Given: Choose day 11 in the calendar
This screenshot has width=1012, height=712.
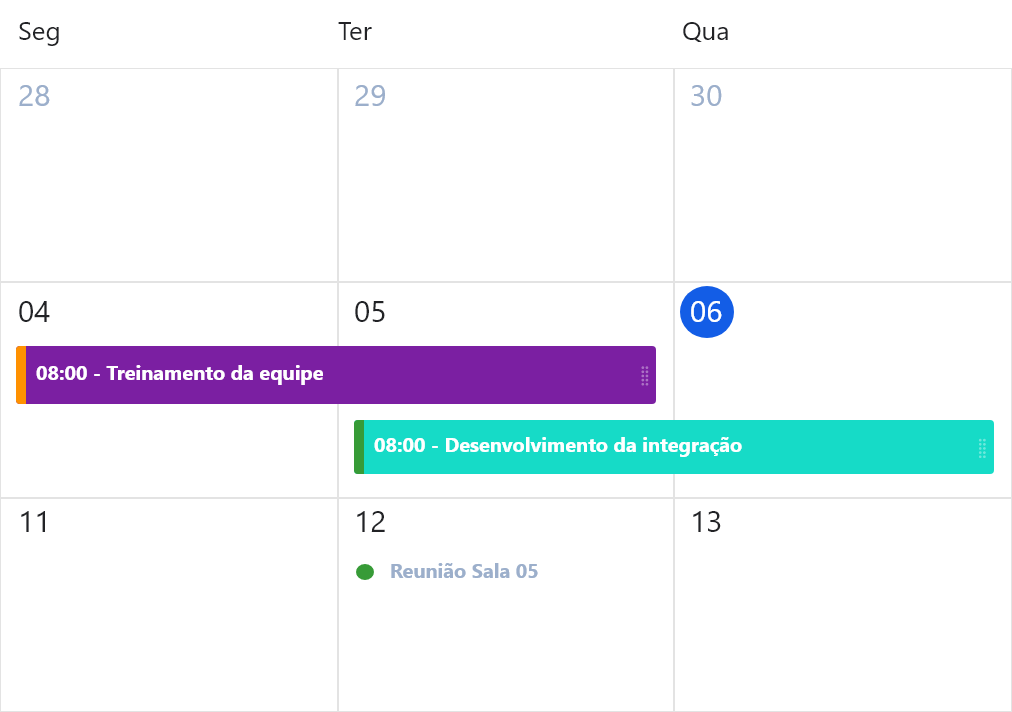Looking at the screenshot, I should [34, 522].
